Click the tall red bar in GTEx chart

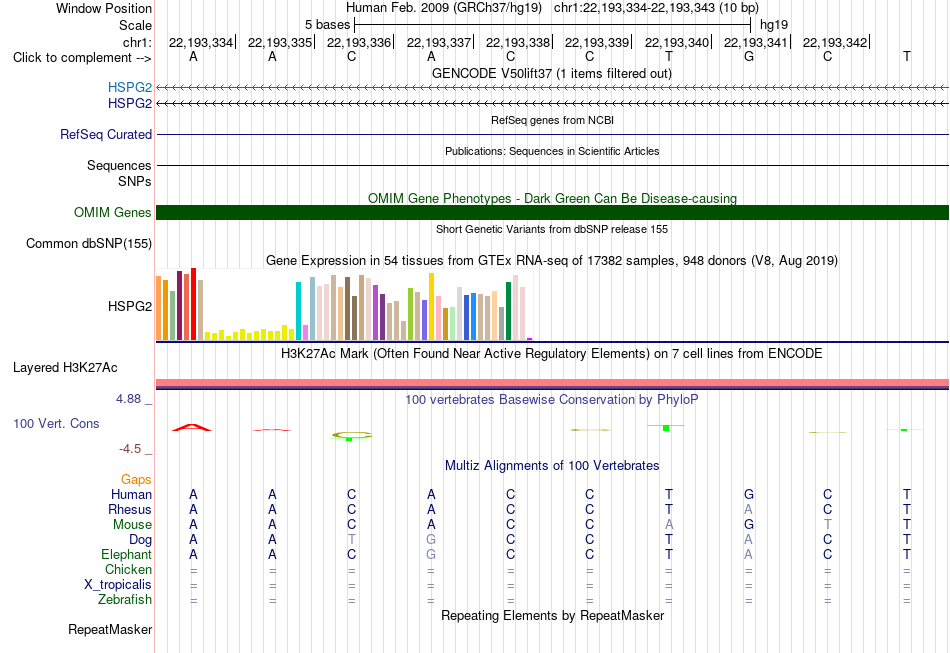tap(193, 304)
